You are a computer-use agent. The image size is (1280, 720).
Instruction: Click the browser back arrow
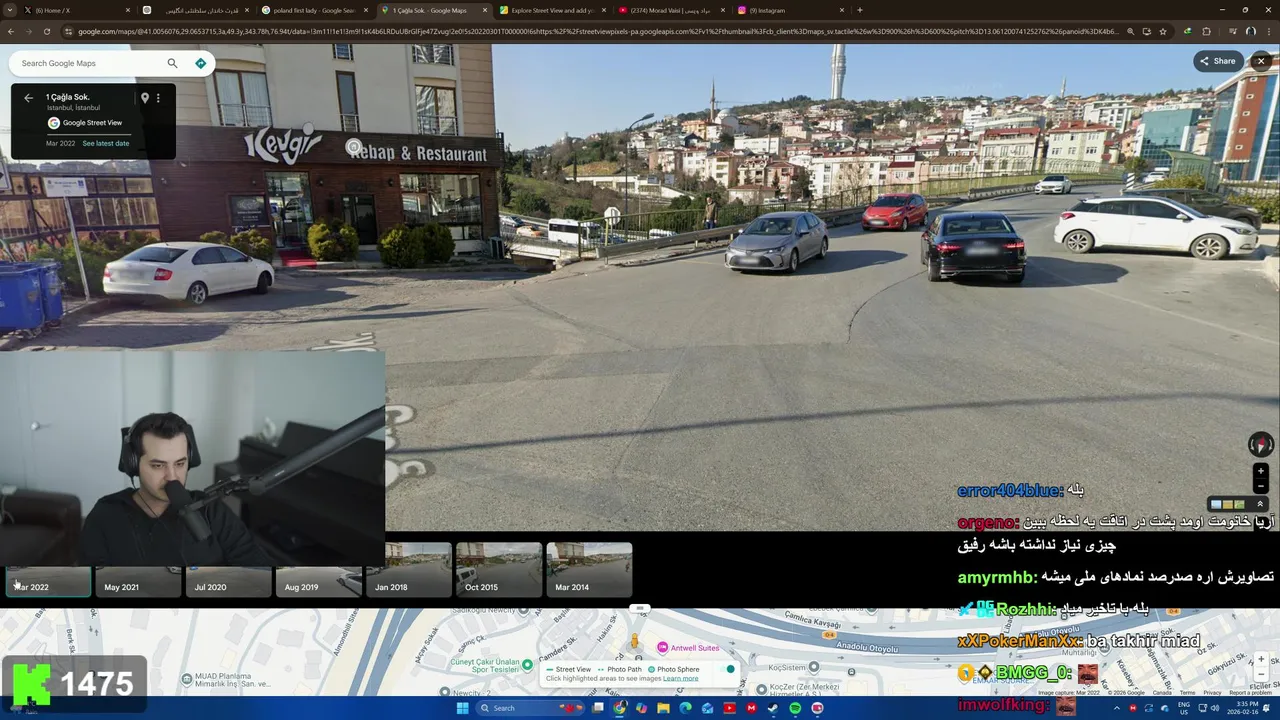click(10, 31)
